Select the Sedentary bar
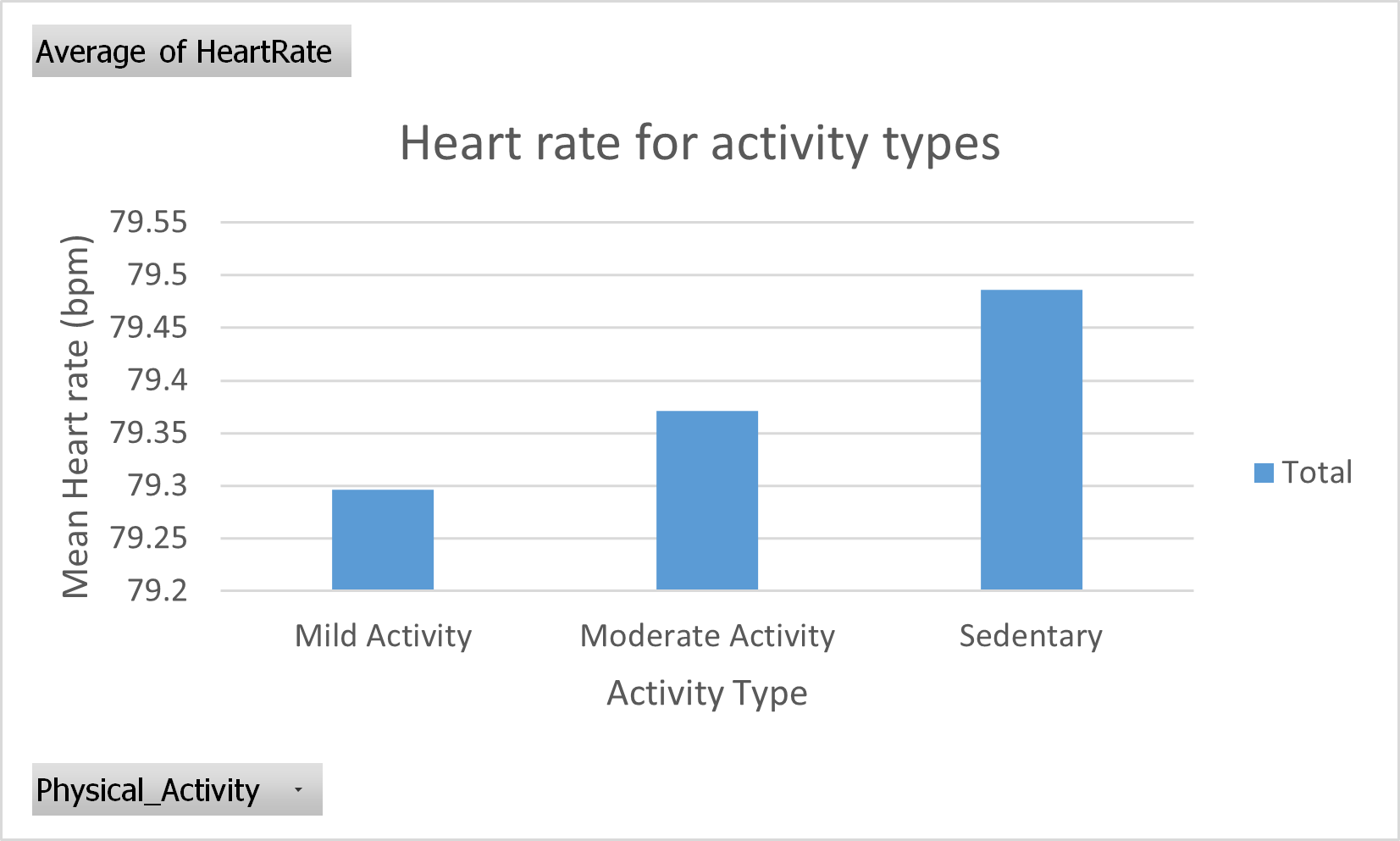The height and width of the screenshot is (841, 1400). click(1031, 440)
